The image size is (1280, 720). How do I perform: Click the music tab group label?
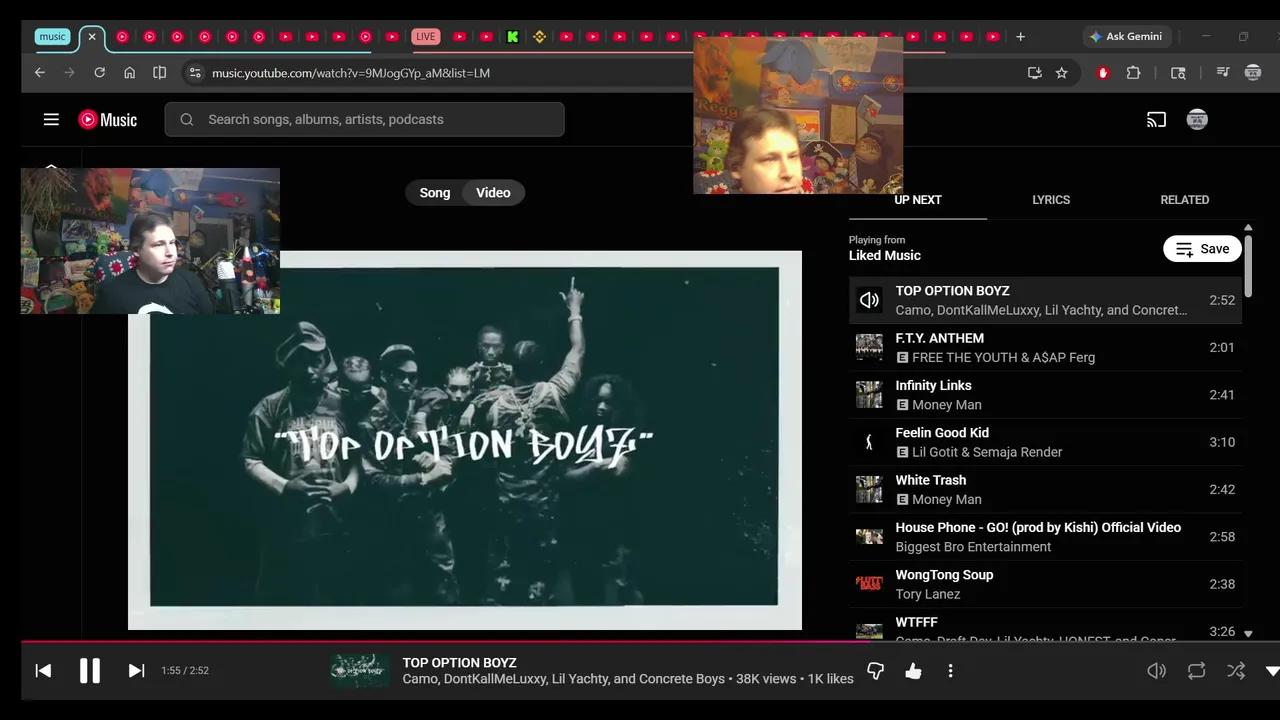coord(52,37)
